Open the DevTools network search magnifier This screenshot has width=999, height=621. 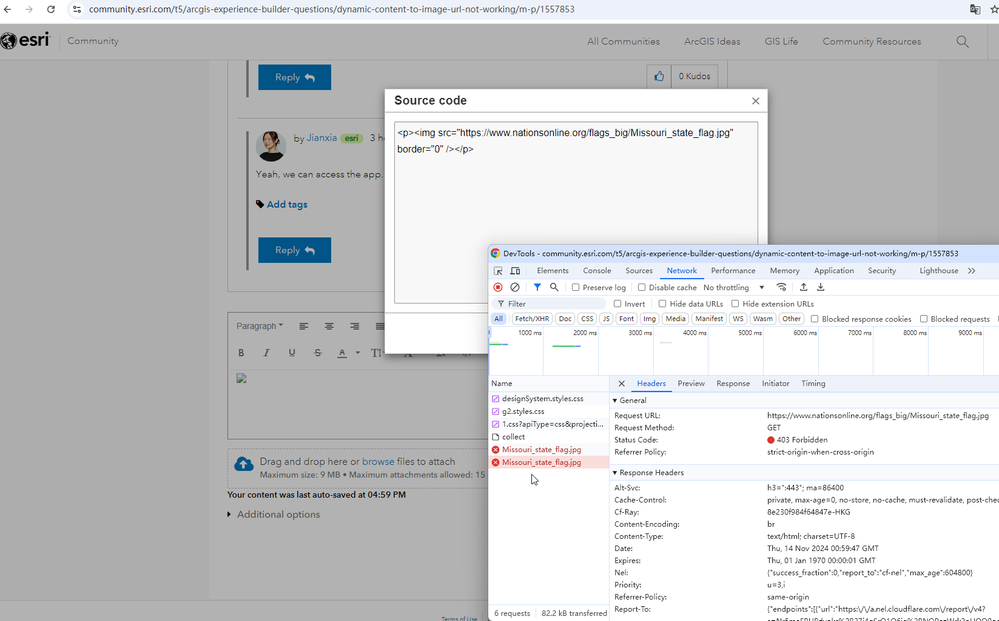pos(554,287)
